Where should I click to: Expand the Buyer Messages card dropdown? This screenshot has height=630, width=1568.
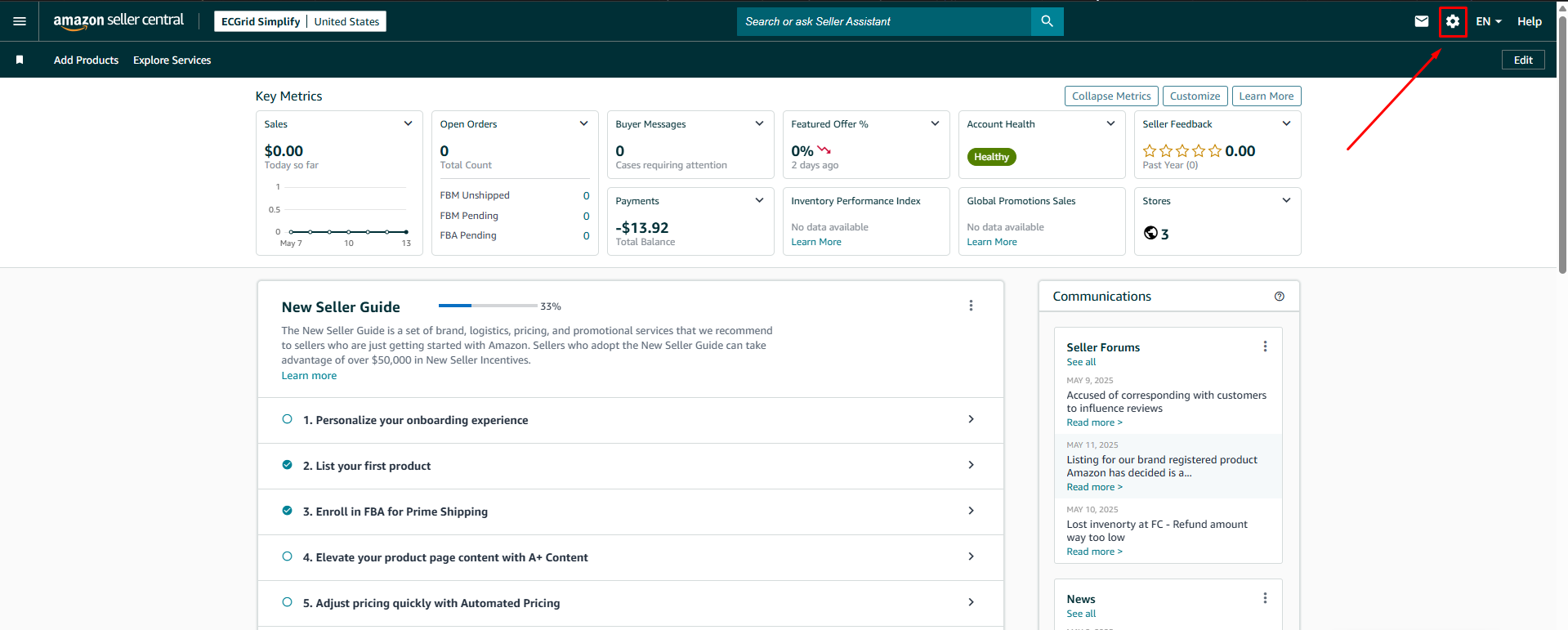pyautogui.click(x=759, y=123)
